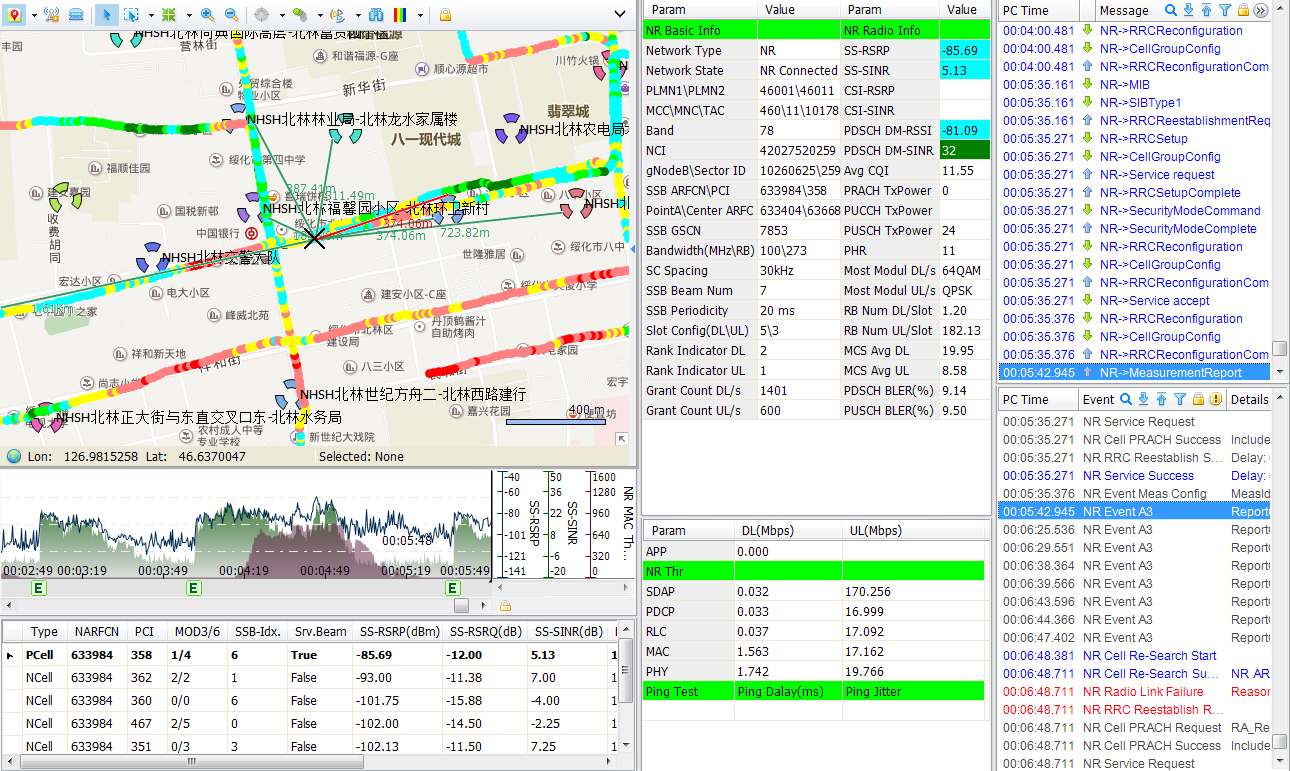The width and height of the screenshot is (1290, 771).
Task: Filter the Event list
Action: tap(1180, 399)
